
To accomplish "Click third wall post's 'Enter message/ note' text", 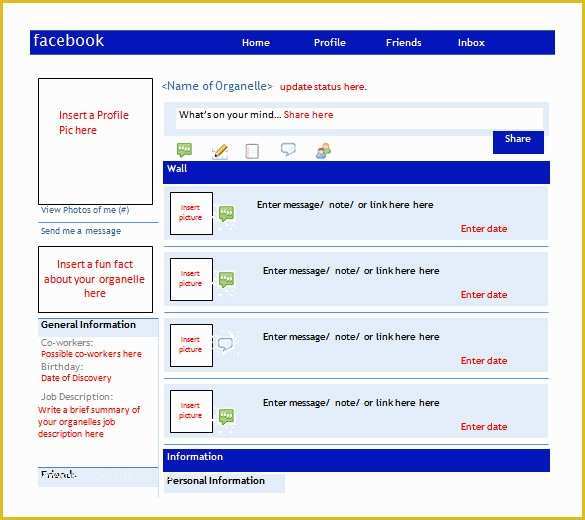I will [x=351, y=337].
